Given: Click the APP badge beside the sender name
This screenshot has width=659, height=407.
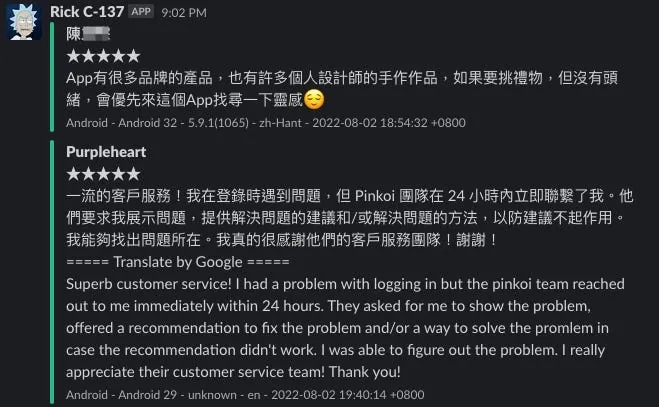Looking at the screenshot, I should (x=142, y=11).
